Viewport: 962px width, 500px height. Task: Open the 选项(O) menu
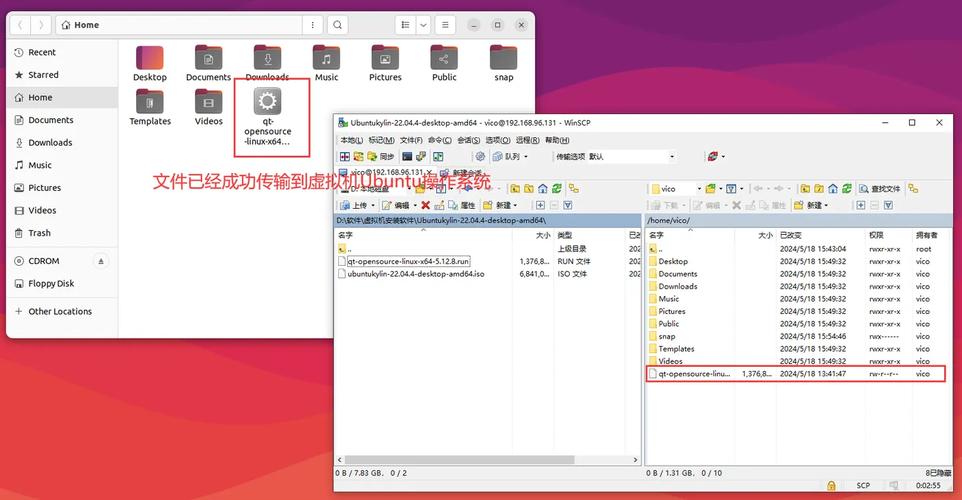(x=498, y=140)
